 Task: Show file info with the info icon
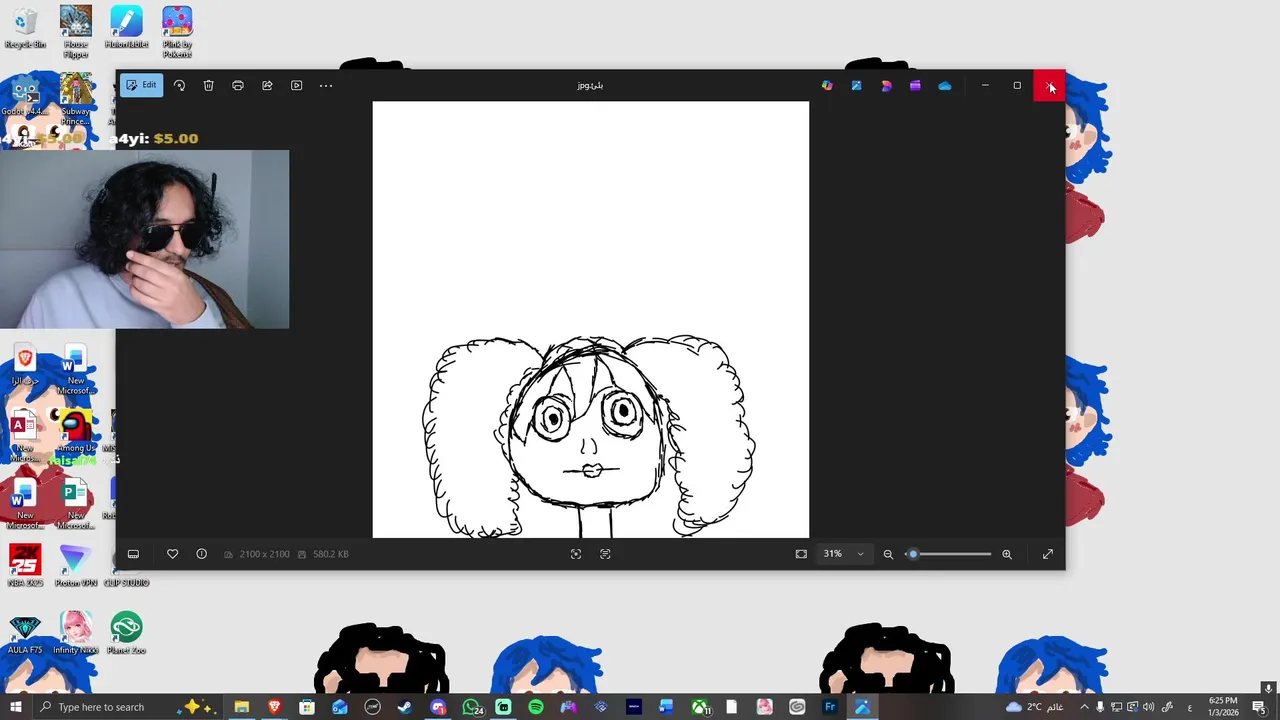(x=201, y=554)
